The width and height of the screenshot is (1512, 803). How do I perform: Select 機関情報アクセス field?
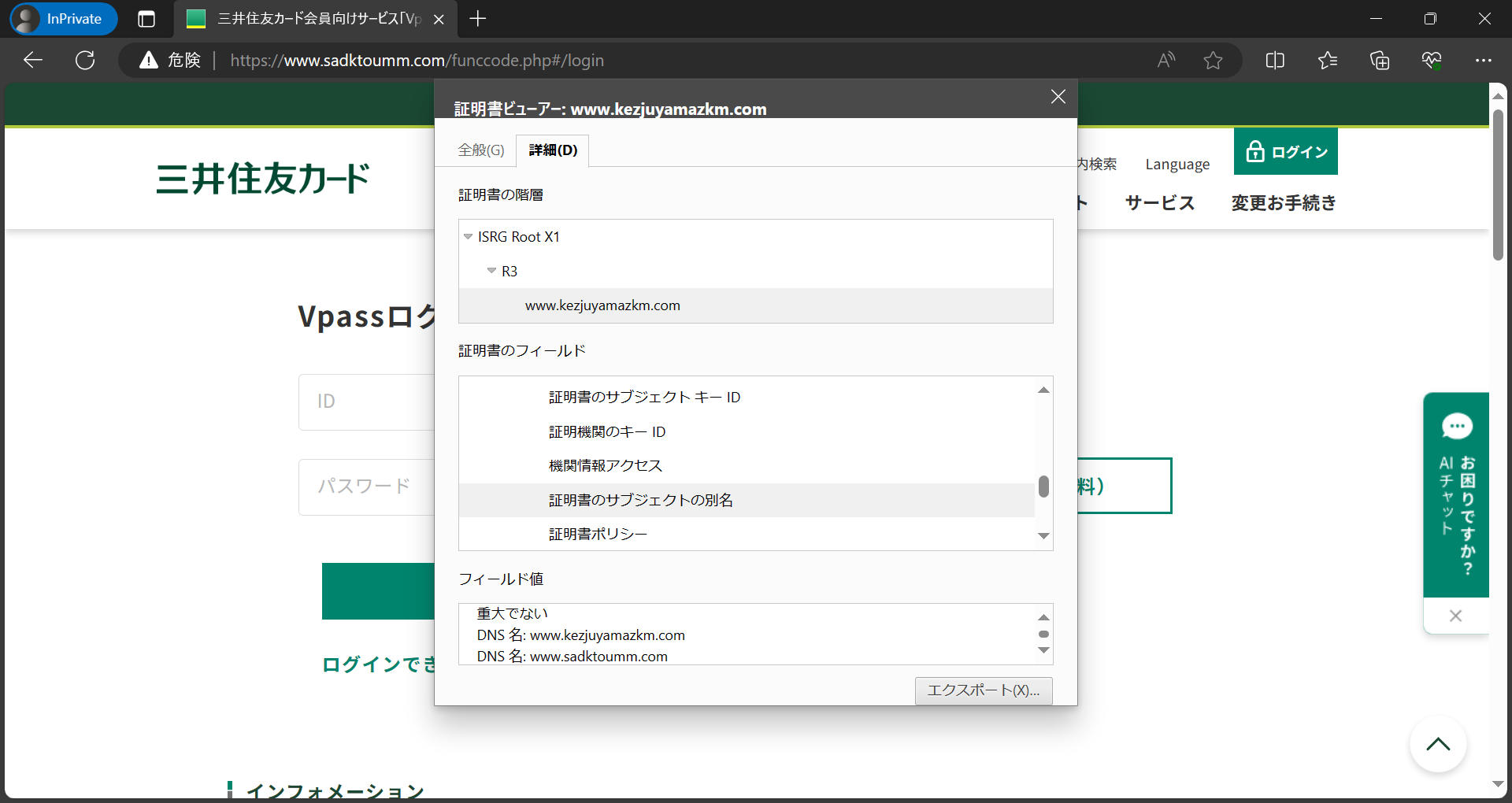pyautogui.click(x=747, y=465)
